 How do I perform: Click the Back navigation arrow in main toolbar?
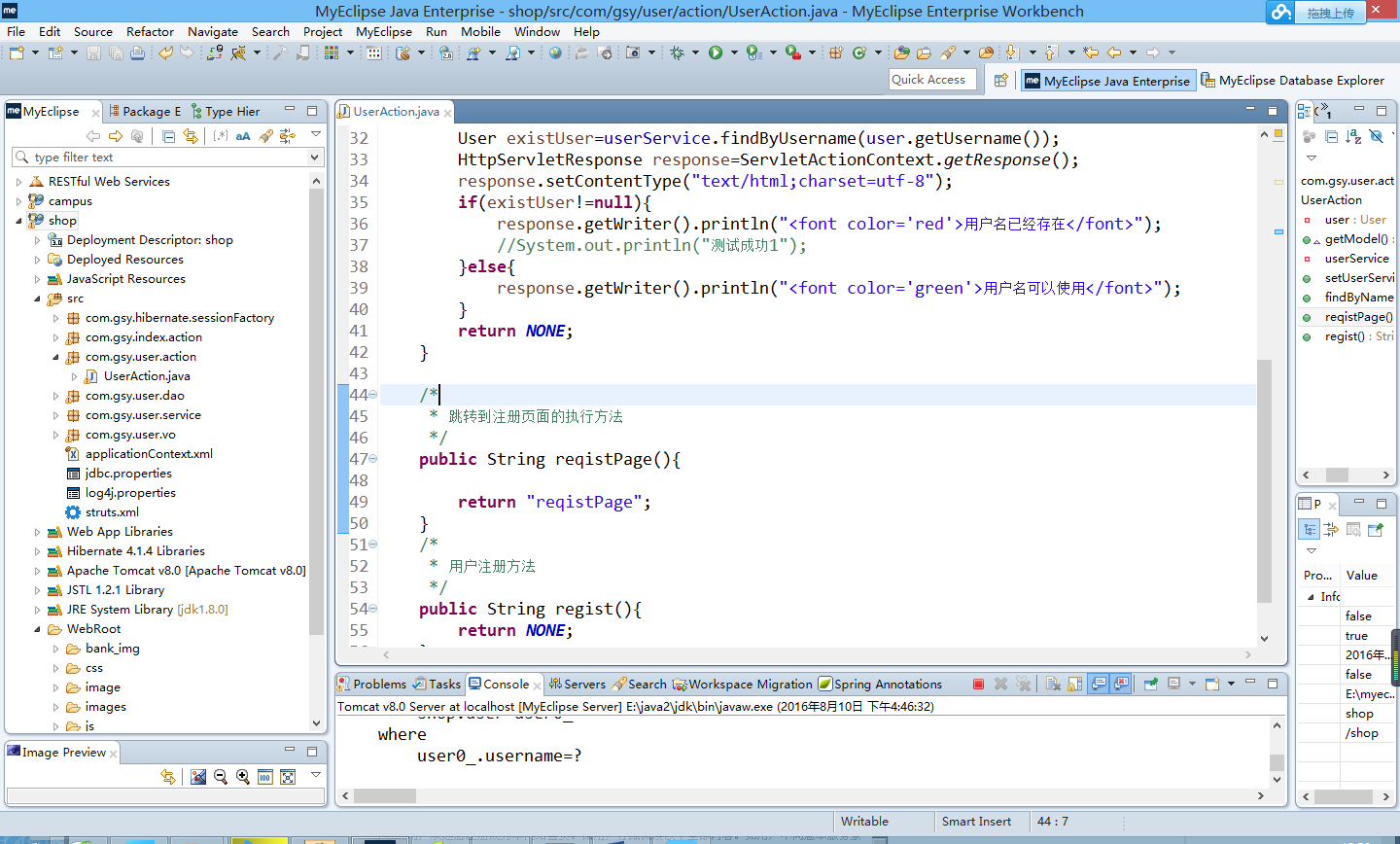pos(1114,53)
